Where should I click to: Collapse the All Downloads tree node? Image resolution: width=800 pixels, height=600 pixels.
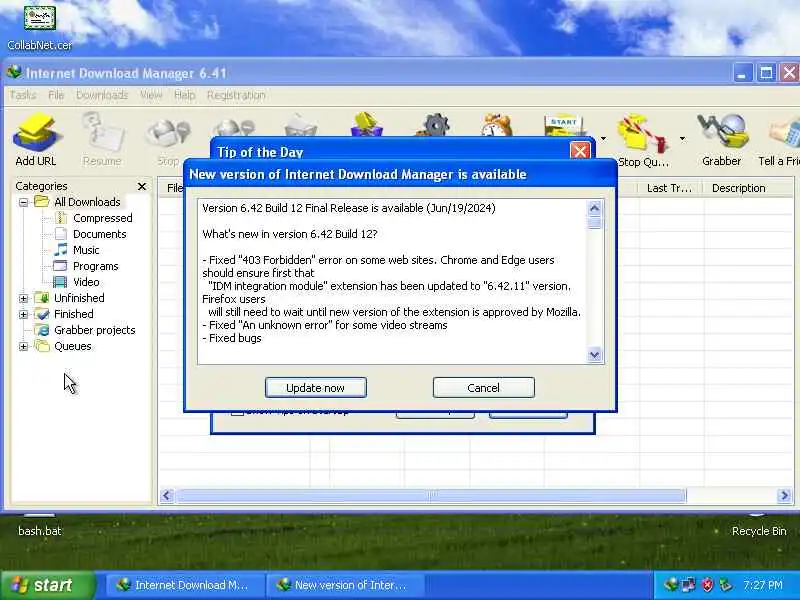click(x=23, y=202)
